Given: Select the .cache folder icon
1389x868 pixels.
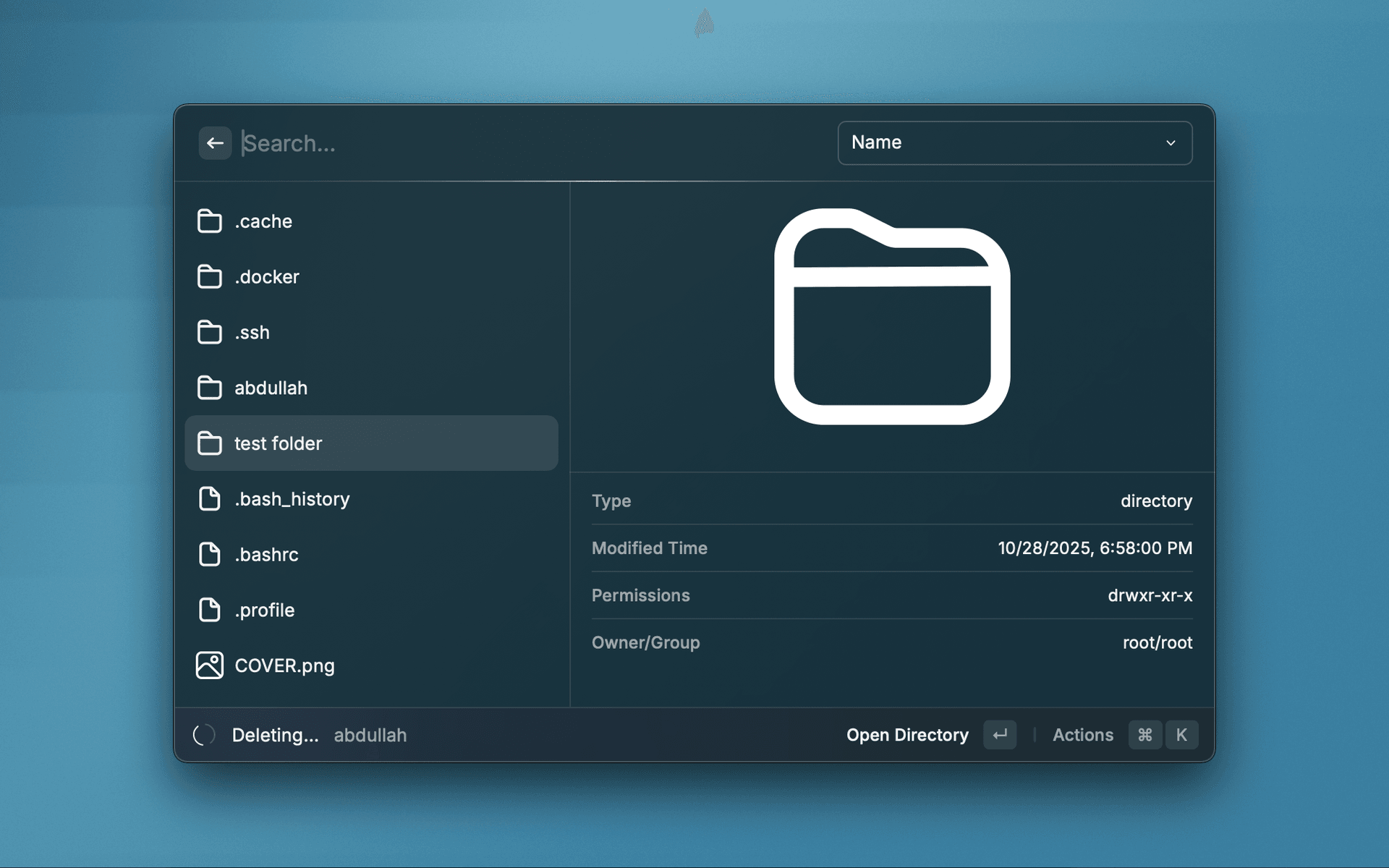Looking at the screenshot, I should tap(211, 221).
